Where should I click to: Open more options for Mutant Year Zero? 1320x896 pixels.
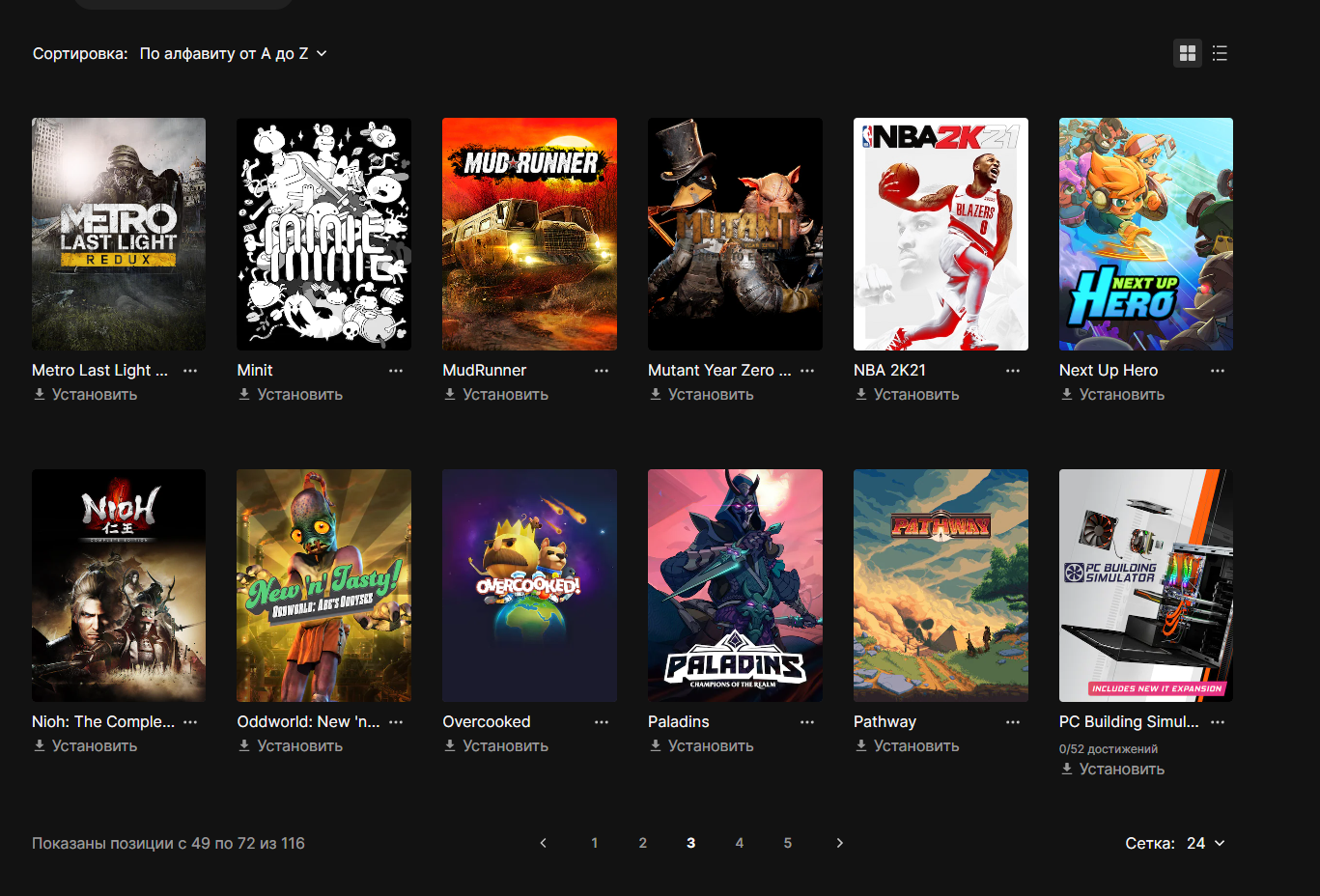pyautogui.click(x=807, y=371)
